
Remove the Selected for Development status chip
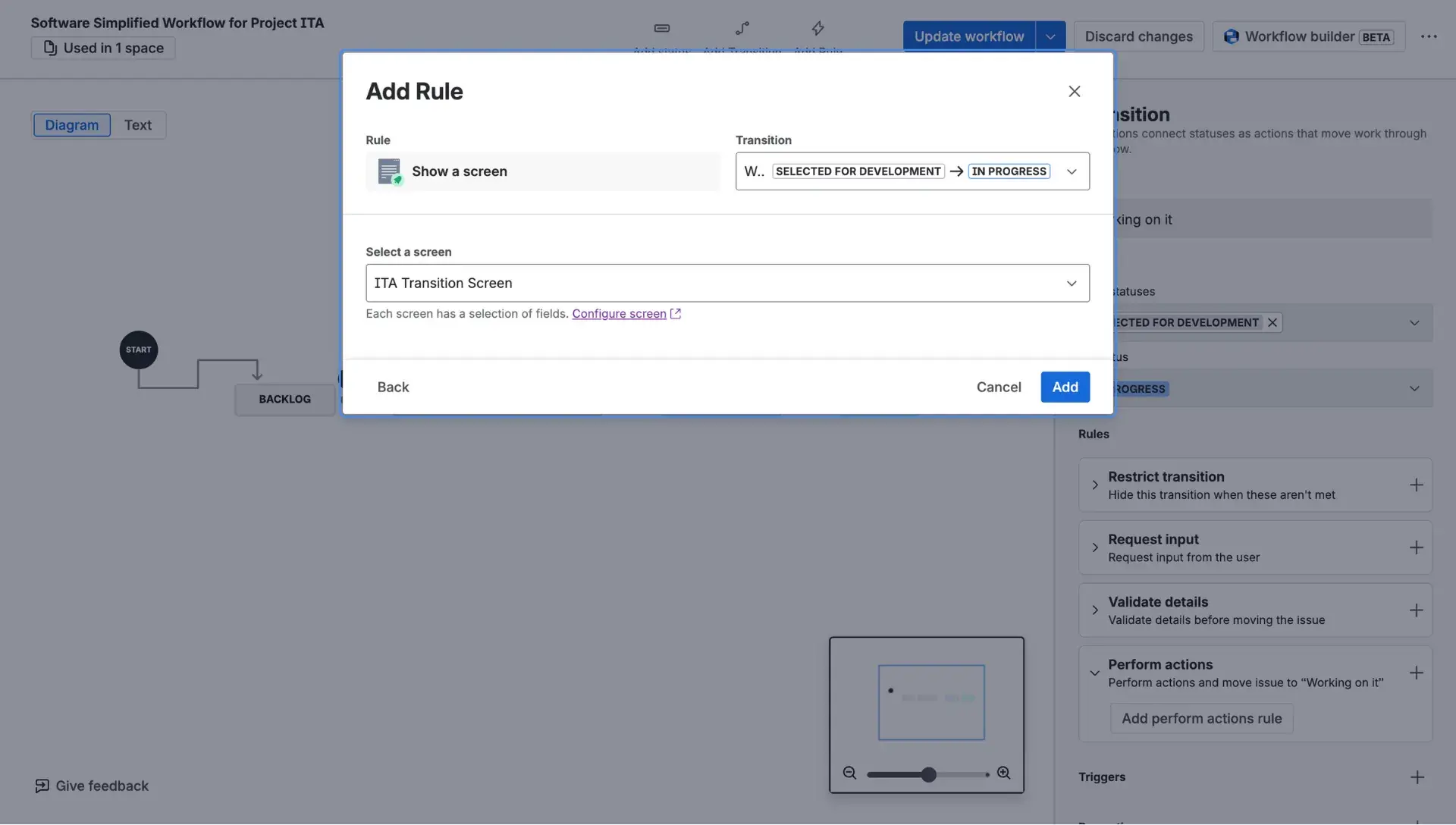1272,322
